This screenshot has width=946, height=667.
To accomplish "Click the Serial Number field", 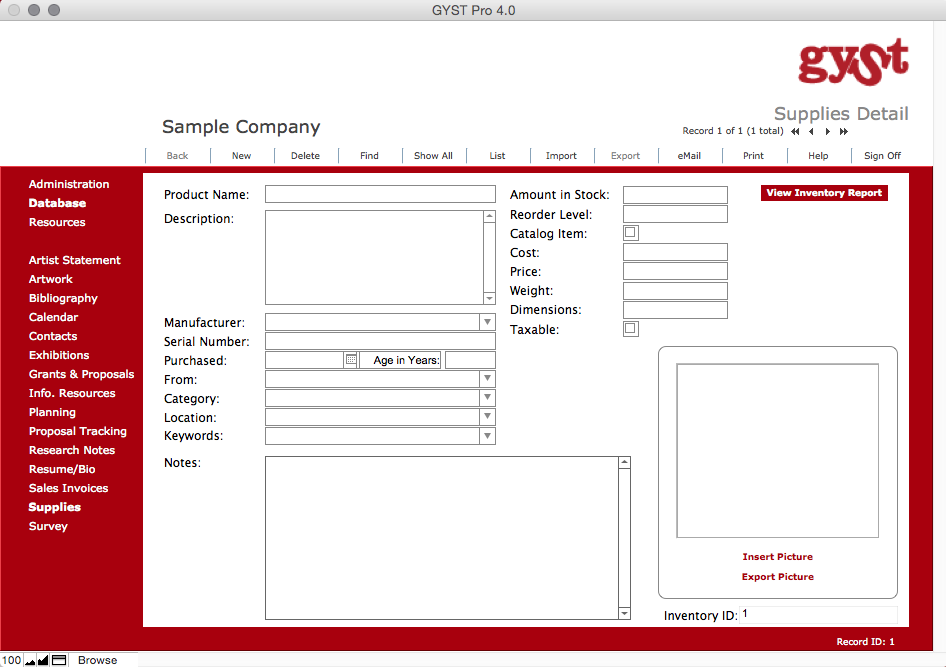I will click(380, 341).
